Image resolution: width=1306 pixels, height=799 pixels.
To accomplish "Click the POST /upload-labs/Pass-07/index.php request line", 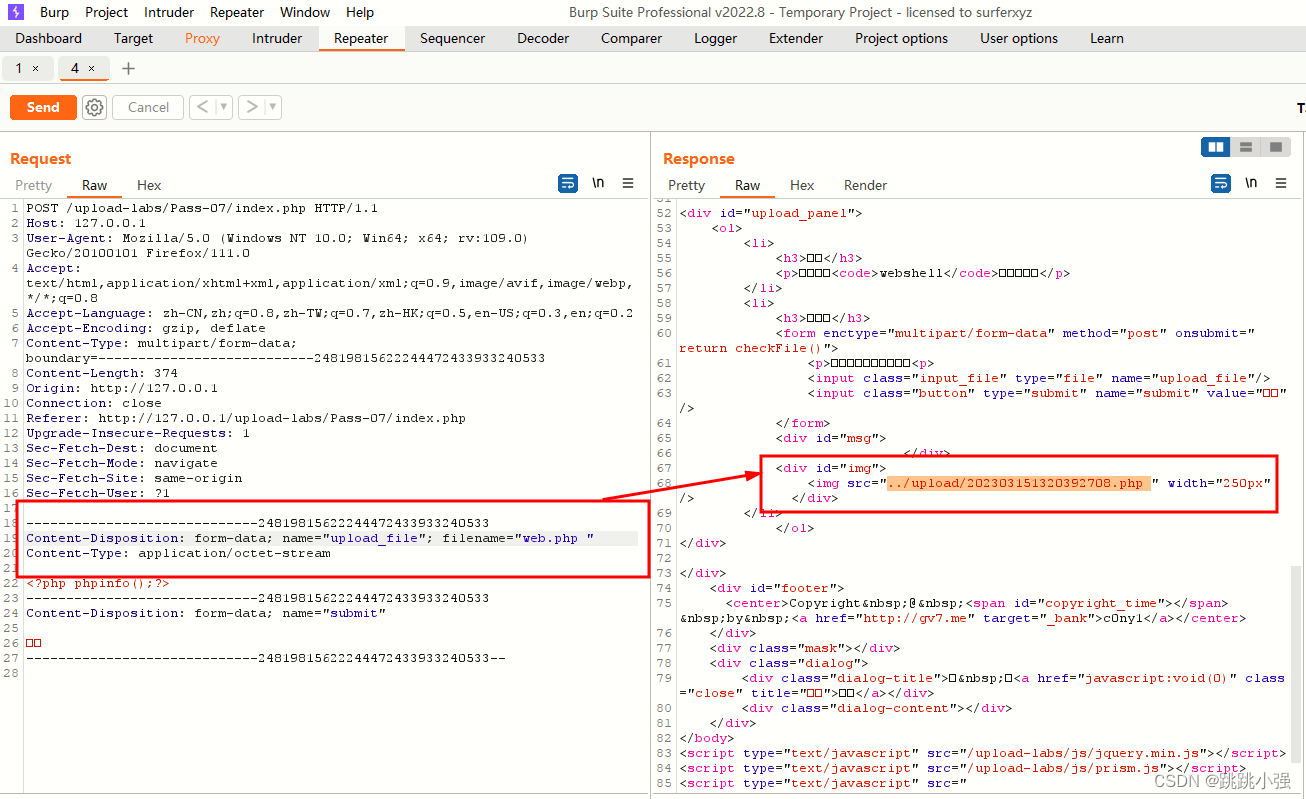I will coord(202,208).
